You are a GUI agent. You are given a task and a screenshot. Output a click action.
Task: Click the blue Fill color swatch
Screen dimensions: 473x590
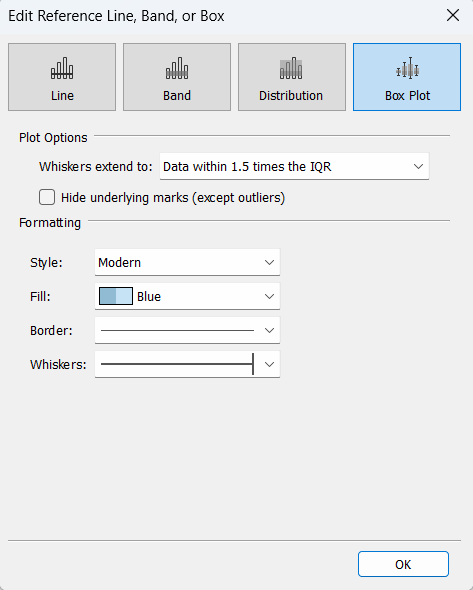tap(116, 296)
